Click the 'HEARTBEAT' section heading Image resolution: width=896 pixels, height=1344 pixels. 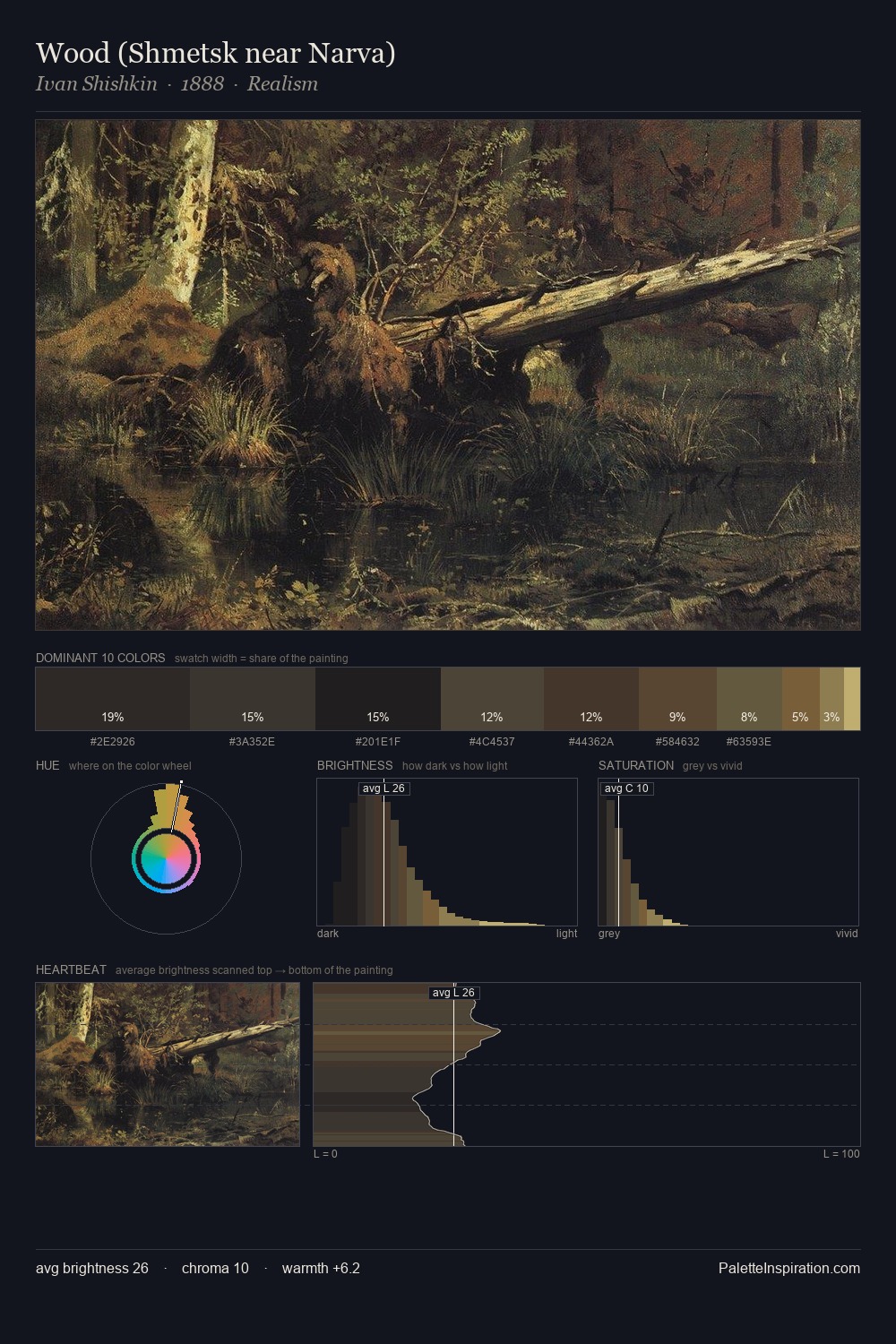tap(71, 969)
